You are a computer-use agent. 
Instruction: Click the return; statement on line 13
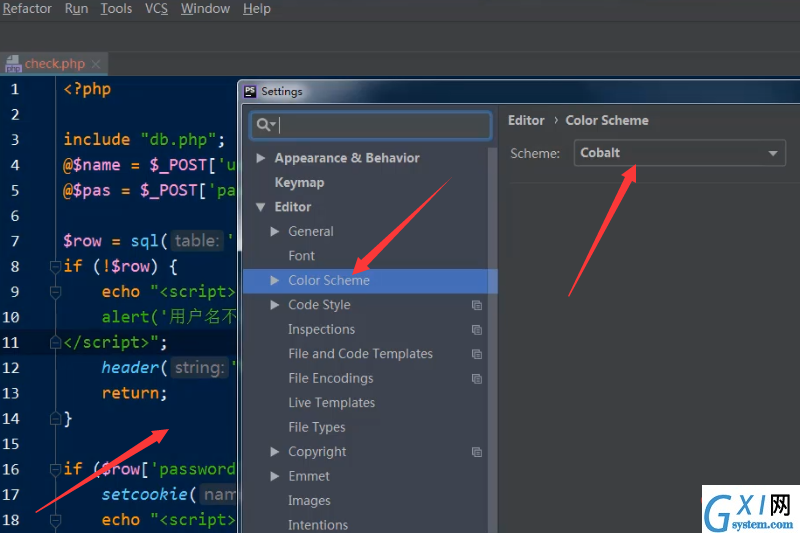134,393
